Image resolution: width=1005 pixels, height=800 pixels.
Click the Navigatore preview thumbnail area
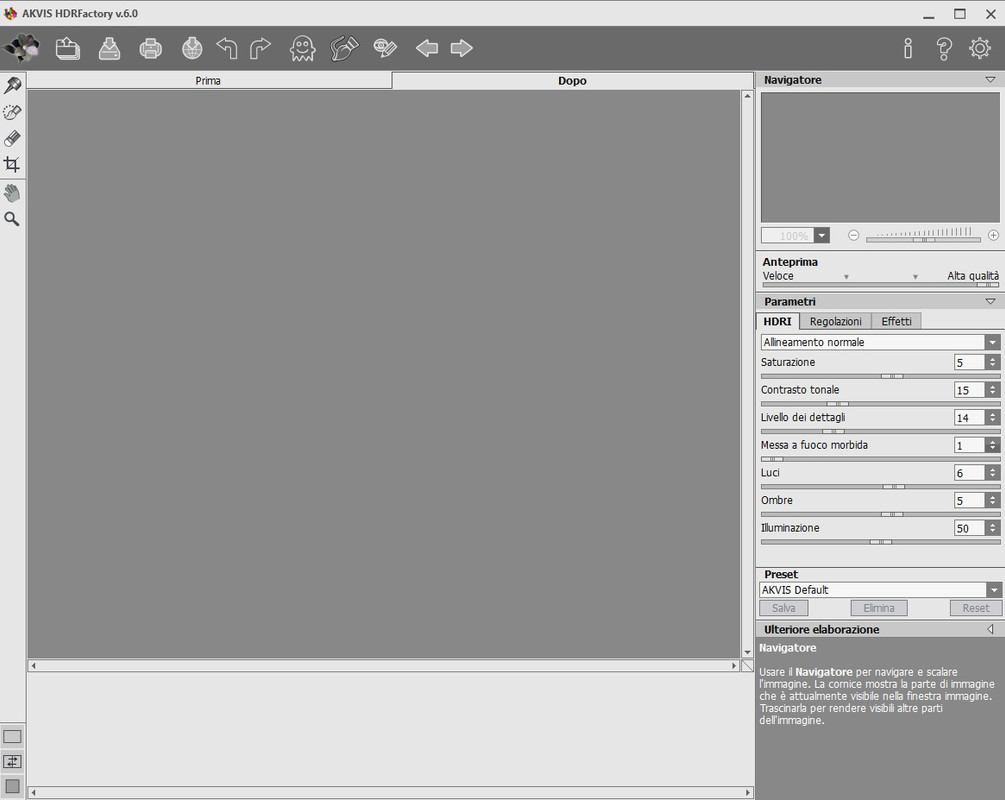[880, 158]
